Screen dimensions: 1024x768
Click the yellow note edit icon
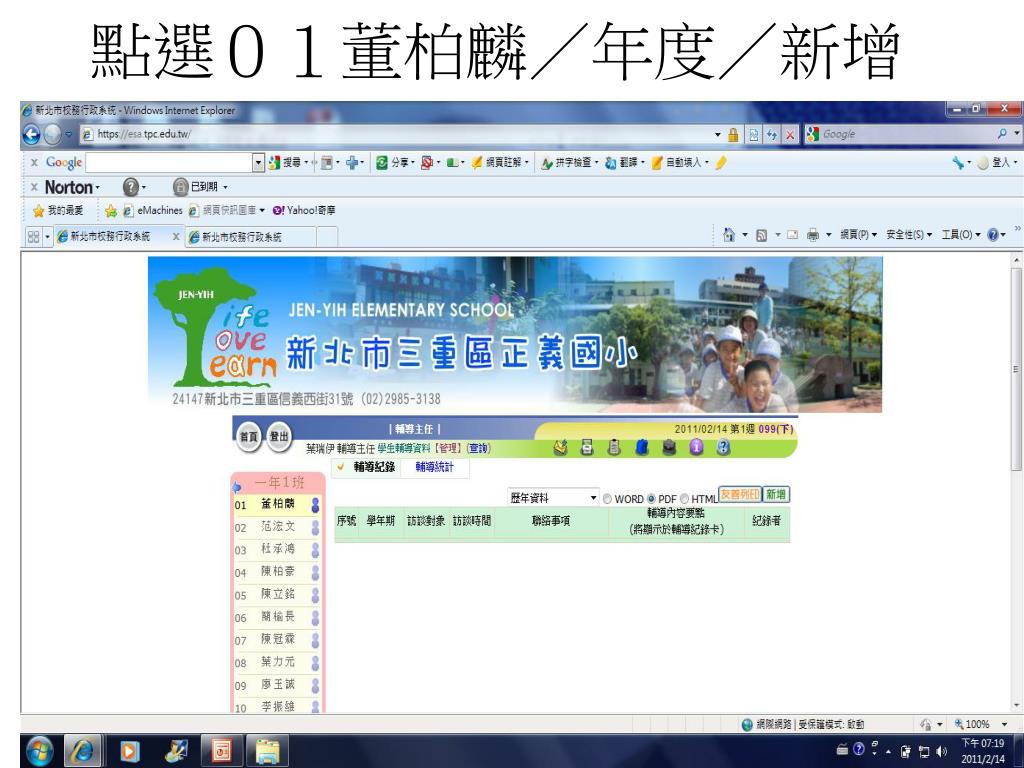tap(560, 447)
